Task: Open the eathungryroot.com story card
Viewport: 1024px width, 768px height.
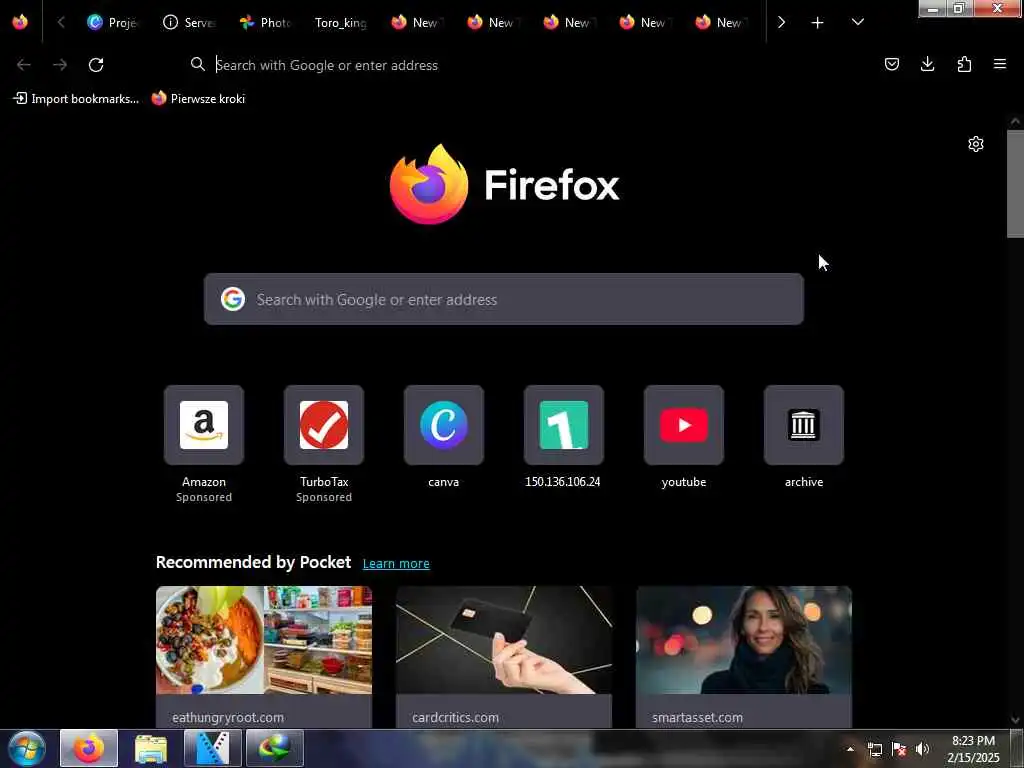Action: (264, 656)
